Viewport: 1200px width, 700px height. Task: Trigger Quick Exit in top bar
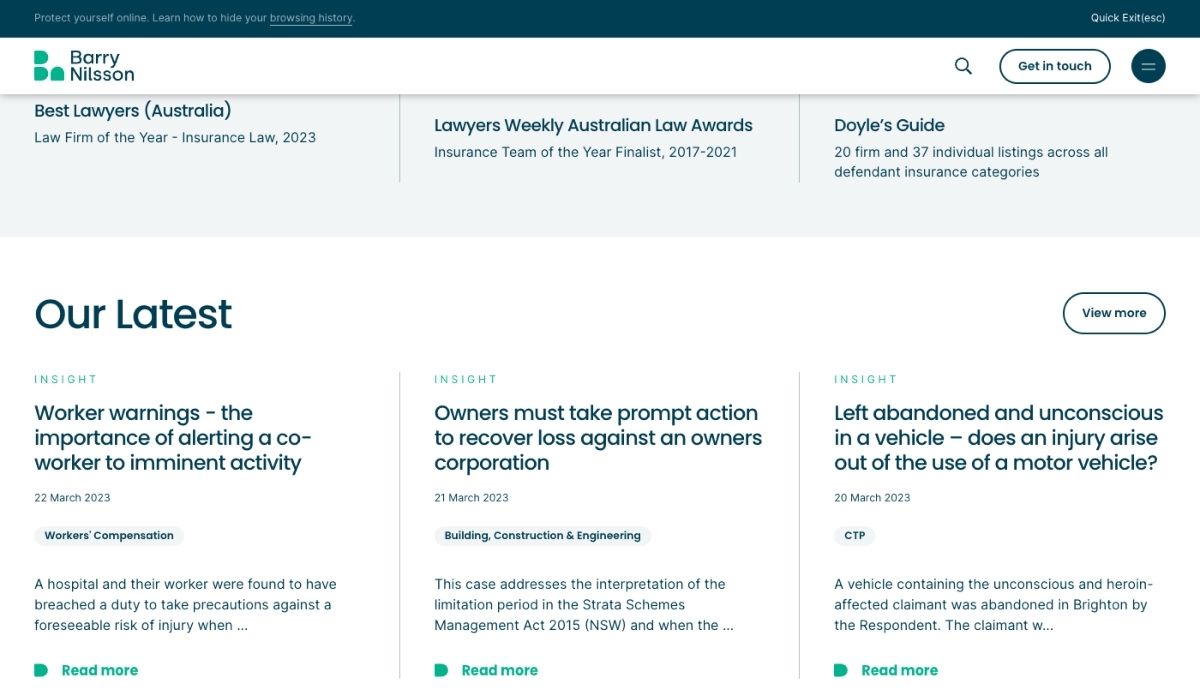click(x=1127, y=18)
